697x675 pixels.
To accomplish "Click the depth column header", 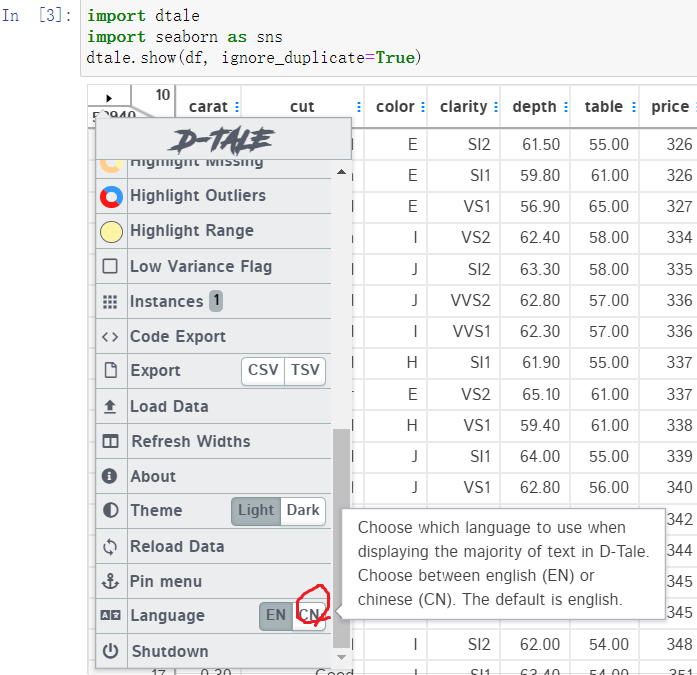I will point(534,107).
